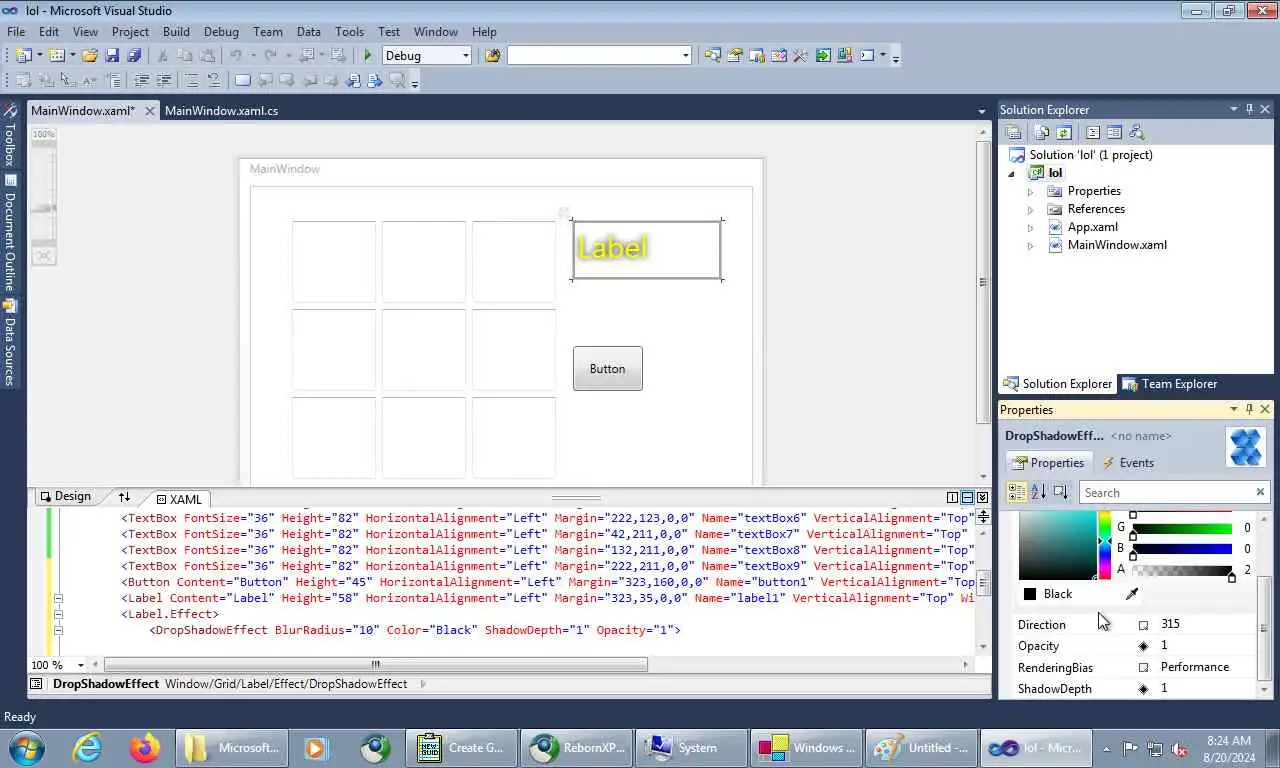Click the Properties Window toolbar icon
The width and height of the screenshot is (1280, 768).
coord(734,56)
